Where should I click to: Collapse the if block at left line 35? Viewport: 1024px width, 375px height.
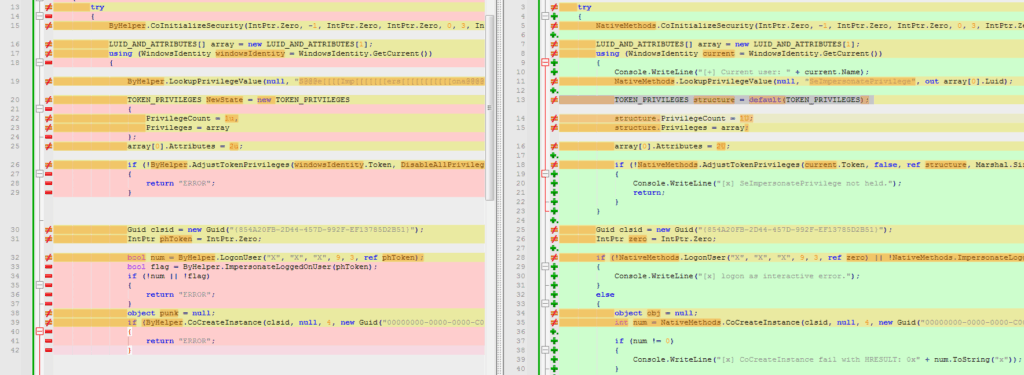click(39, 285)
